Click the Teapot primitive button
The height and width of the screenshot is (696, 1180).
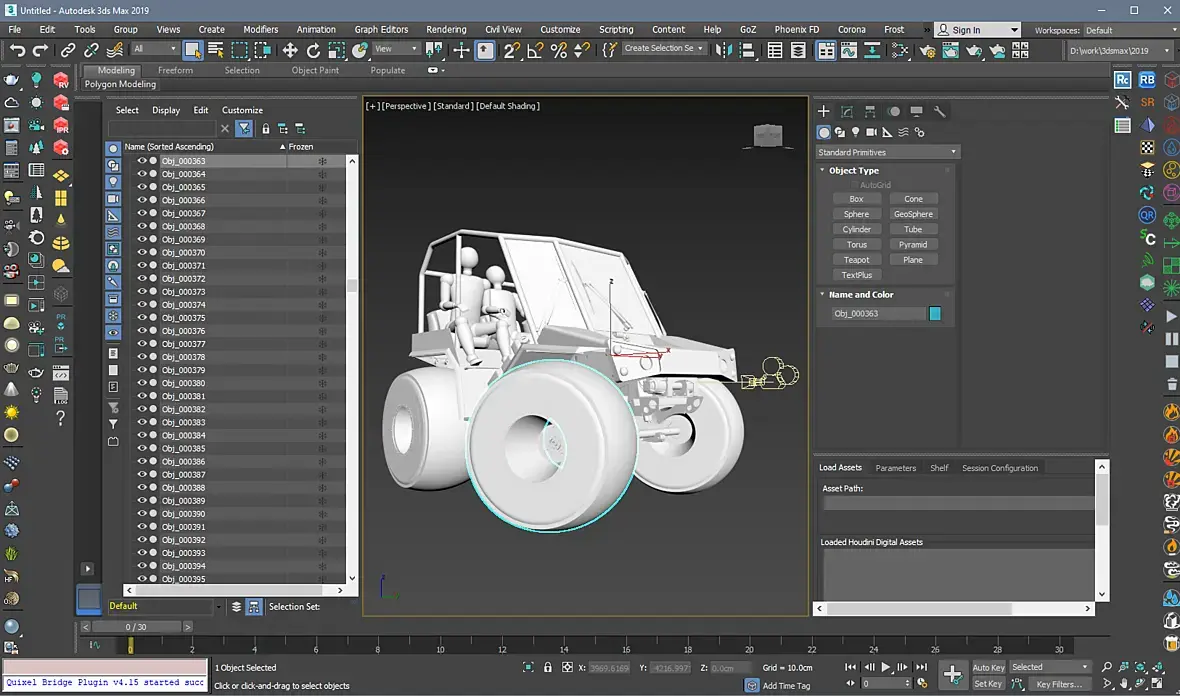pos(856,260)
